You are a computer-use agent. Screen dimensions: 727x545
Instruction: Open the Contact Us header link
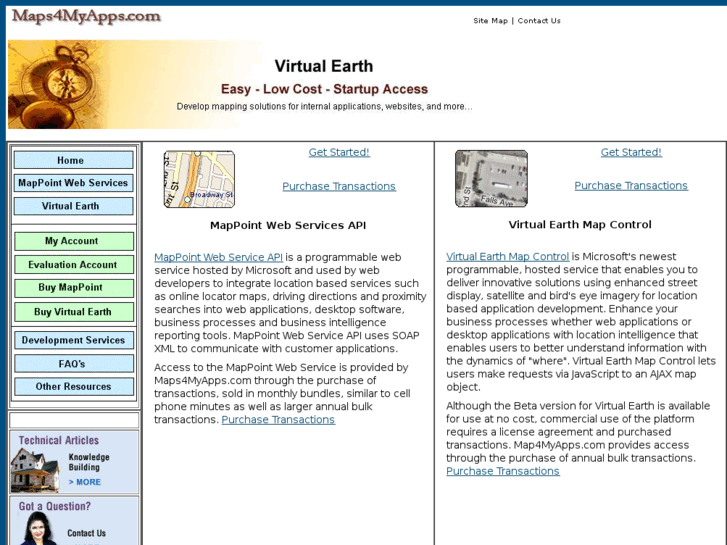pyautogui.click(x=539, y=21)
